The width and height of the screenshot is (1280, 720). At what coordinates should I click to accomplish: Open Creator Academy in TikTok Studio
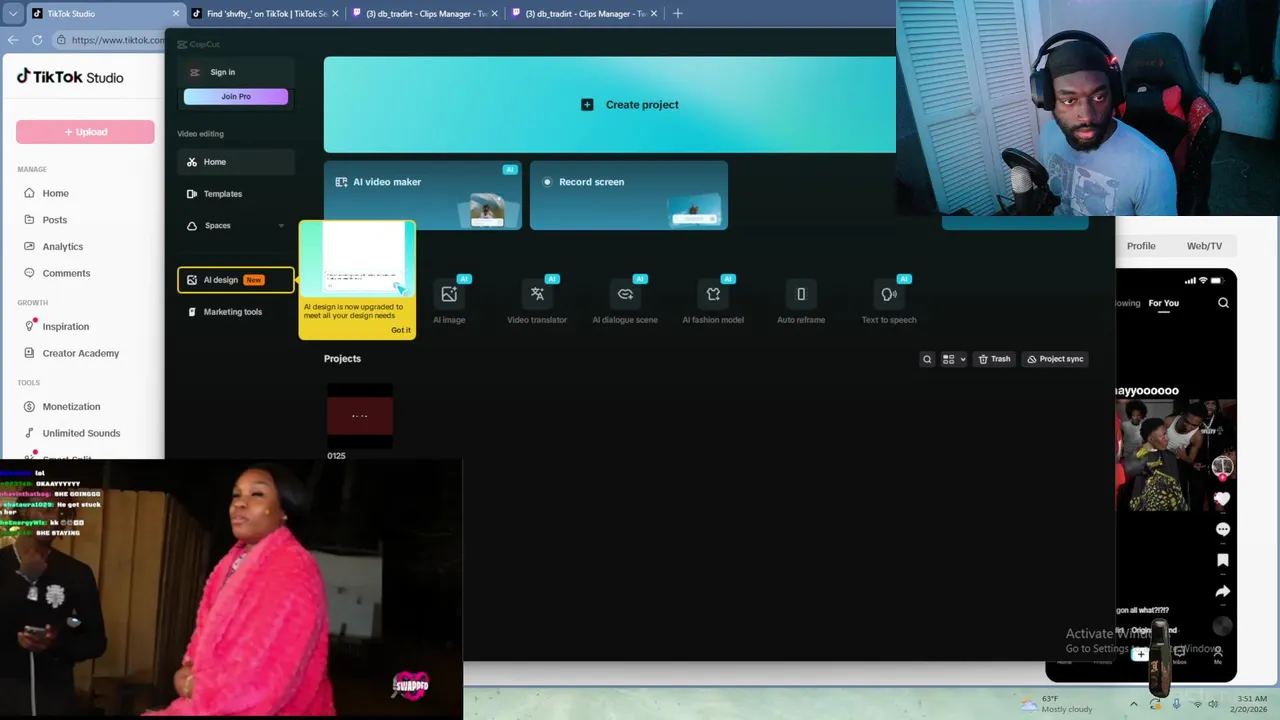click(x=80, y=353)
